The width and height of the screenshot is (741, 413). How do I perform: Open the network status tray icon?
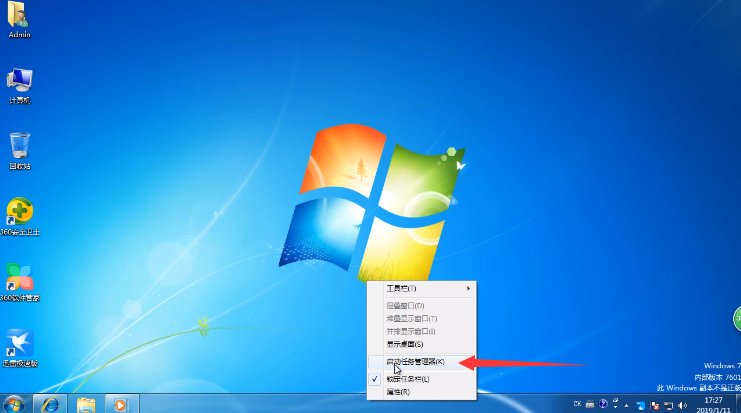(668, 405)
